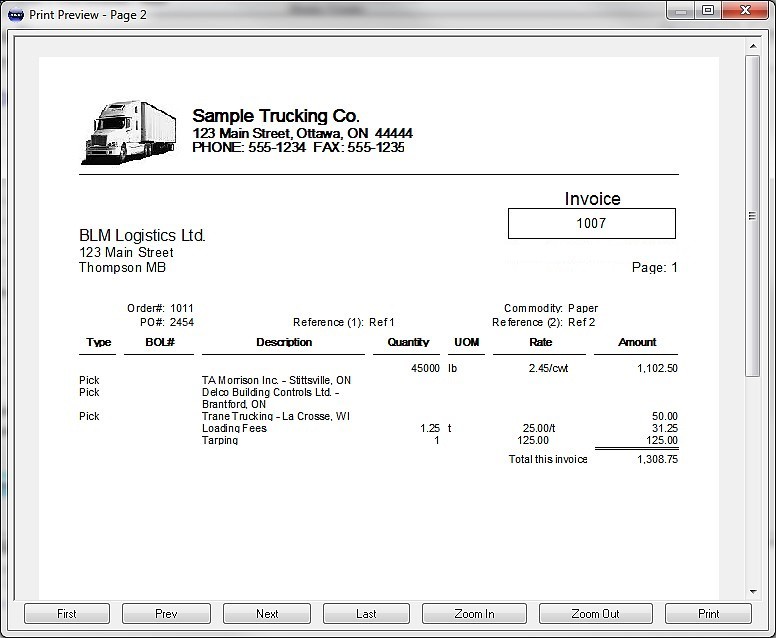Click the BLM Logistics Ltd. customer name

pos(142,235)
